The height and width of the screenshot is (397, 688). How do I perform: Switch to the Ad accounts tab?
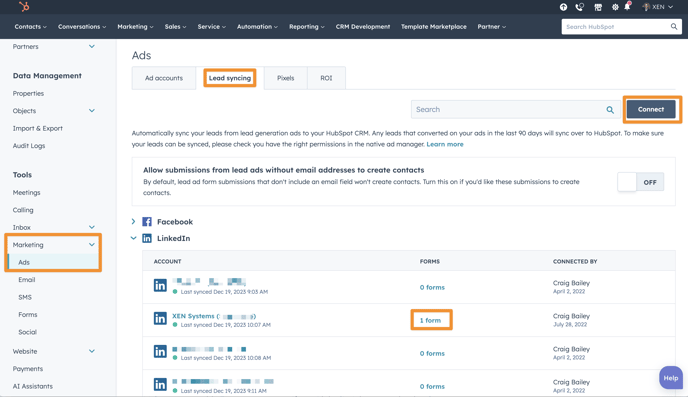coord(164,78)
